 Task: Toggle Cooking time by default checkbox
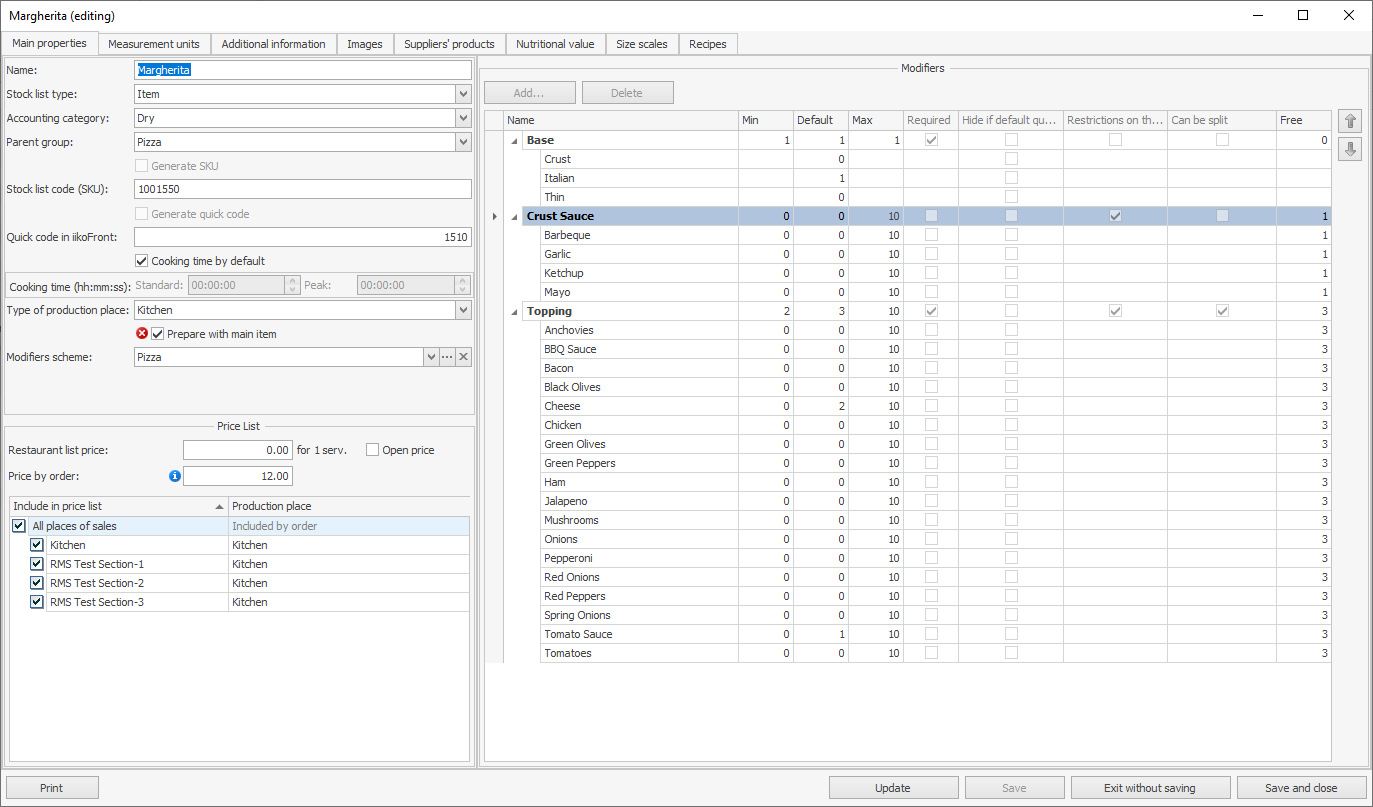pos(142,261)
